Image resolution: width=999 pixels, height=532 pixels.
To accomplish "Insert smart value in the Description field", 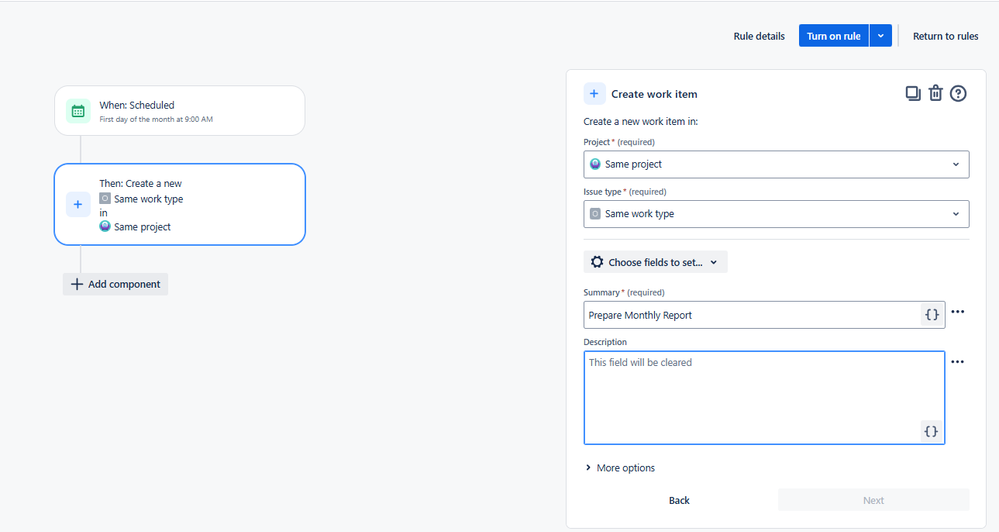I will pos(931,431).
